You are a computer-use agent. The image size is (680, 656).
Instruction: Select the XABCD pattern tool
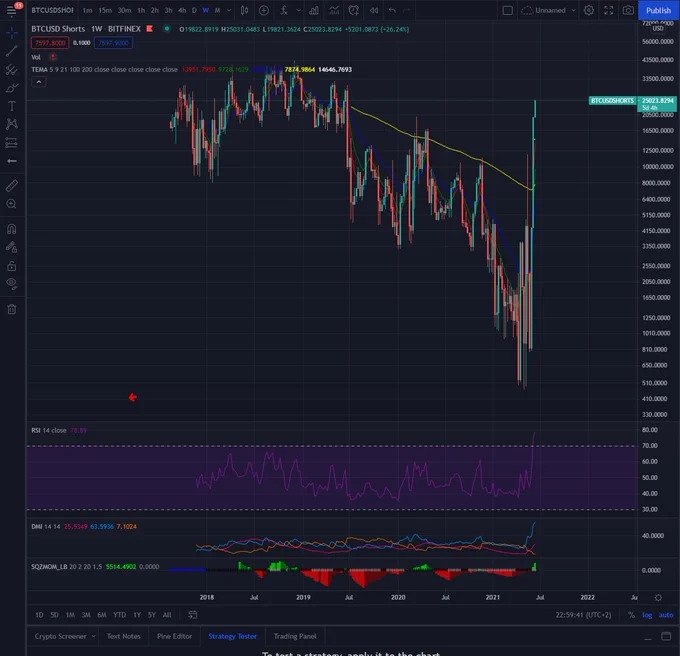click(x=12, y=124)
